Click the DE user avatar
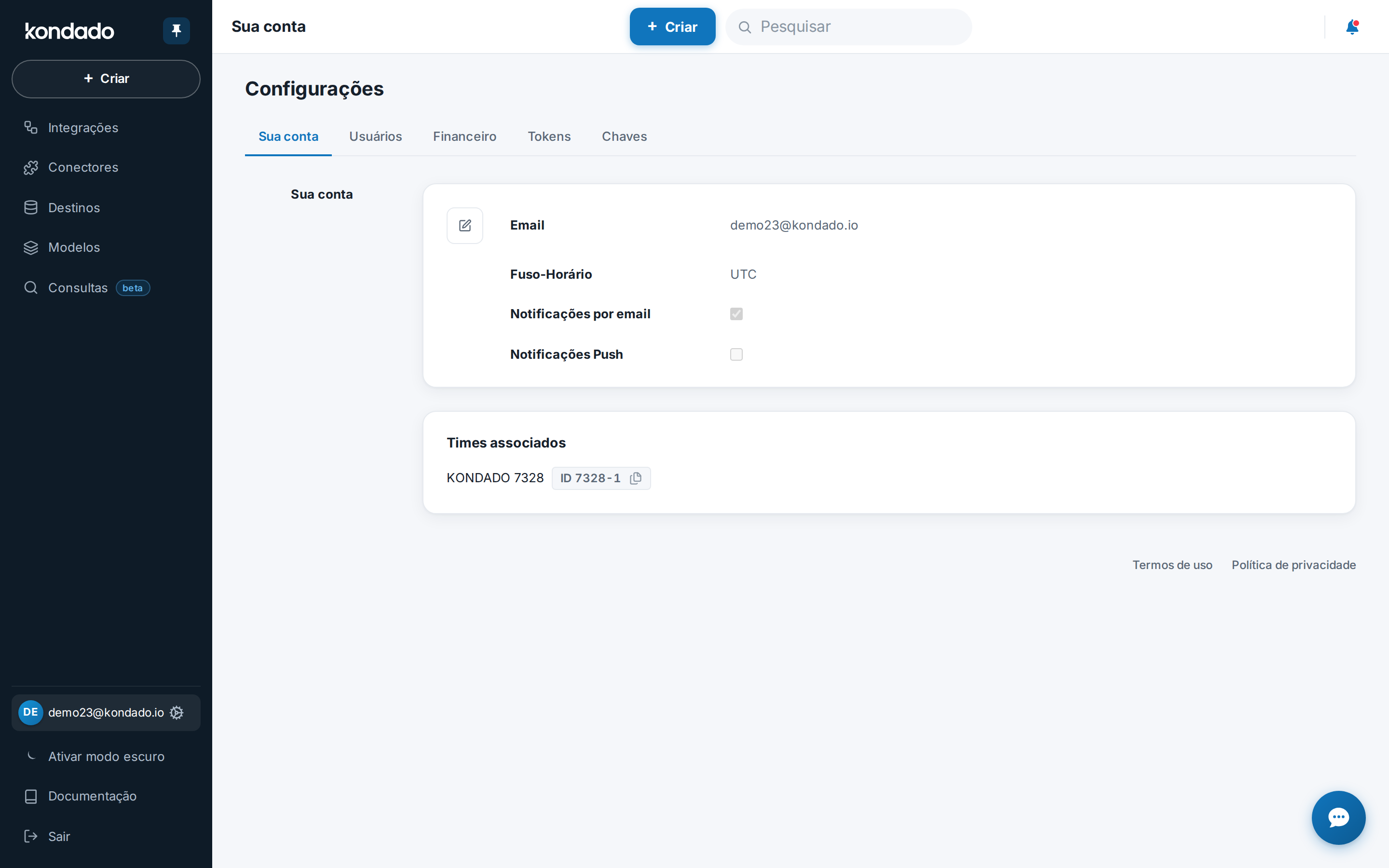Viewport: 1389px width, 868px height. [x=30, y=712]
